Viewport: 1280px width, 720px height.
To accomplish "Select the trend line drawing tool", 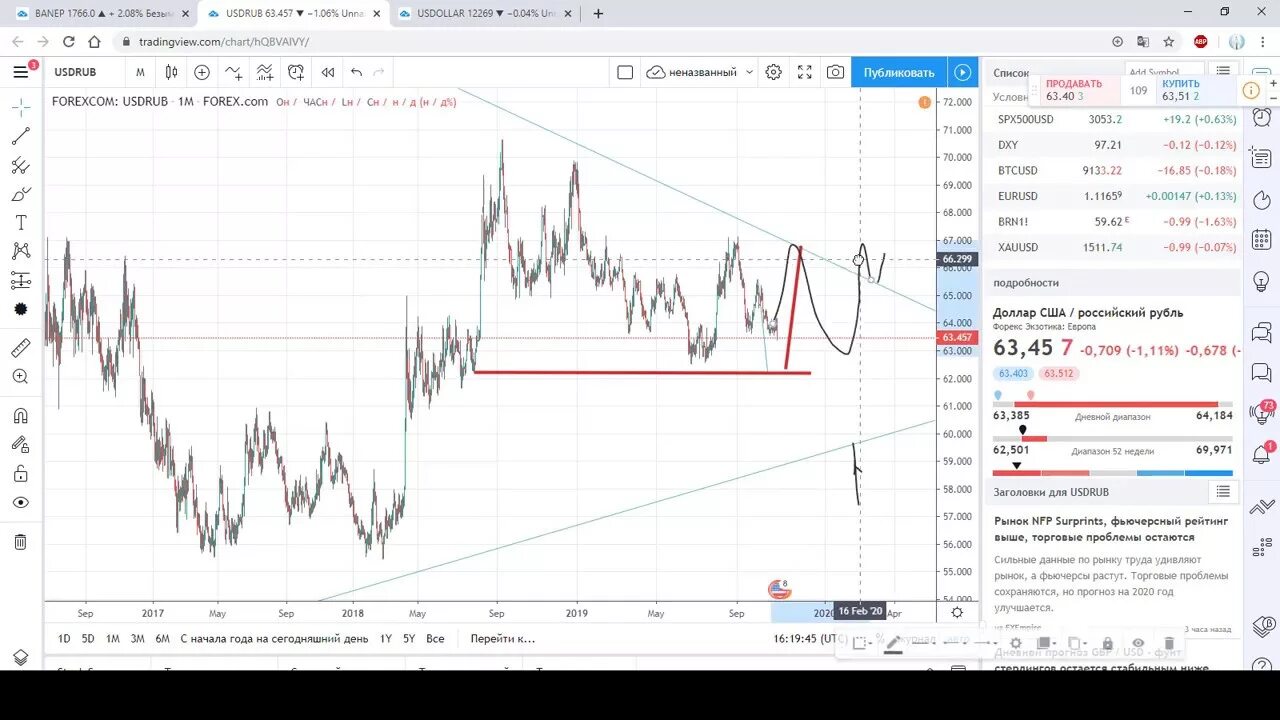I will (20, 136).
